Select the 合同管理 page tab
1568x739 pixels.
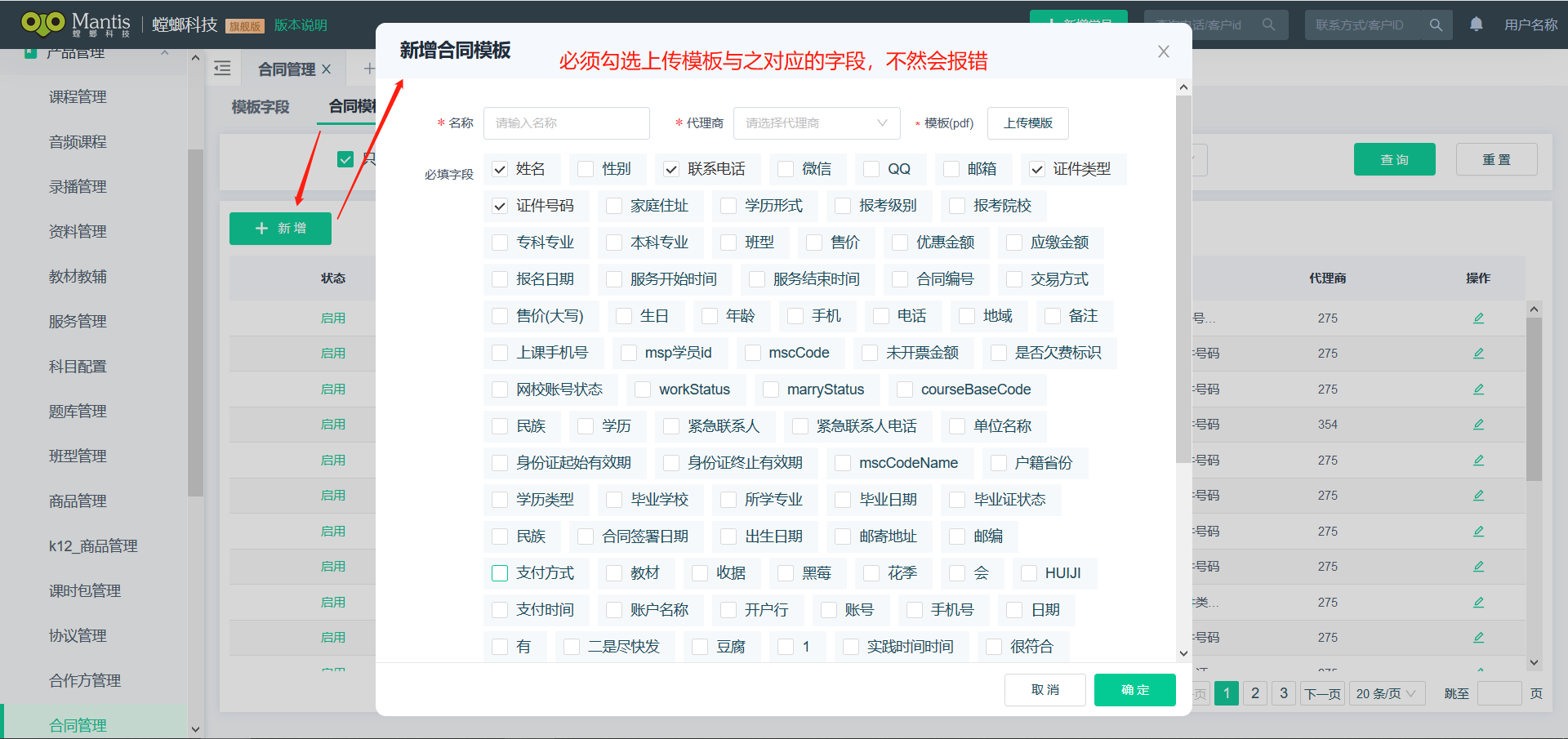coord(287,69)
